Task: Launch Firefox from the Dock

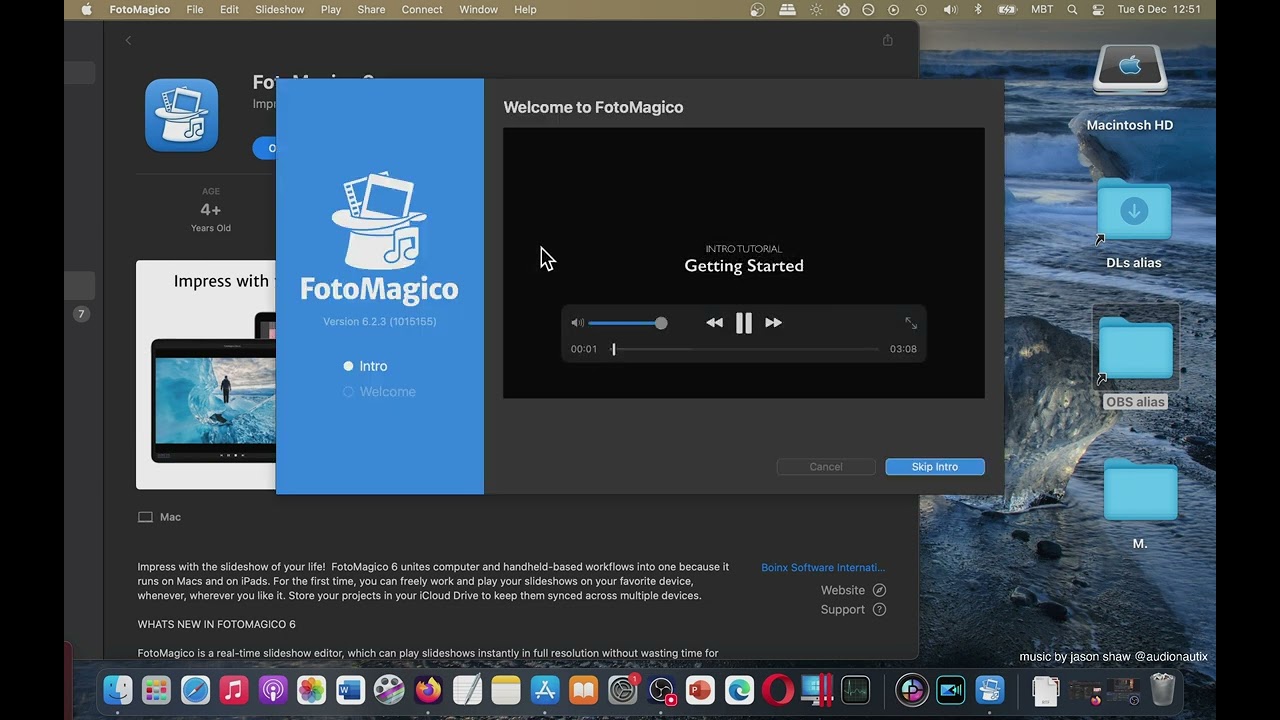Action: tap(428, 690)
